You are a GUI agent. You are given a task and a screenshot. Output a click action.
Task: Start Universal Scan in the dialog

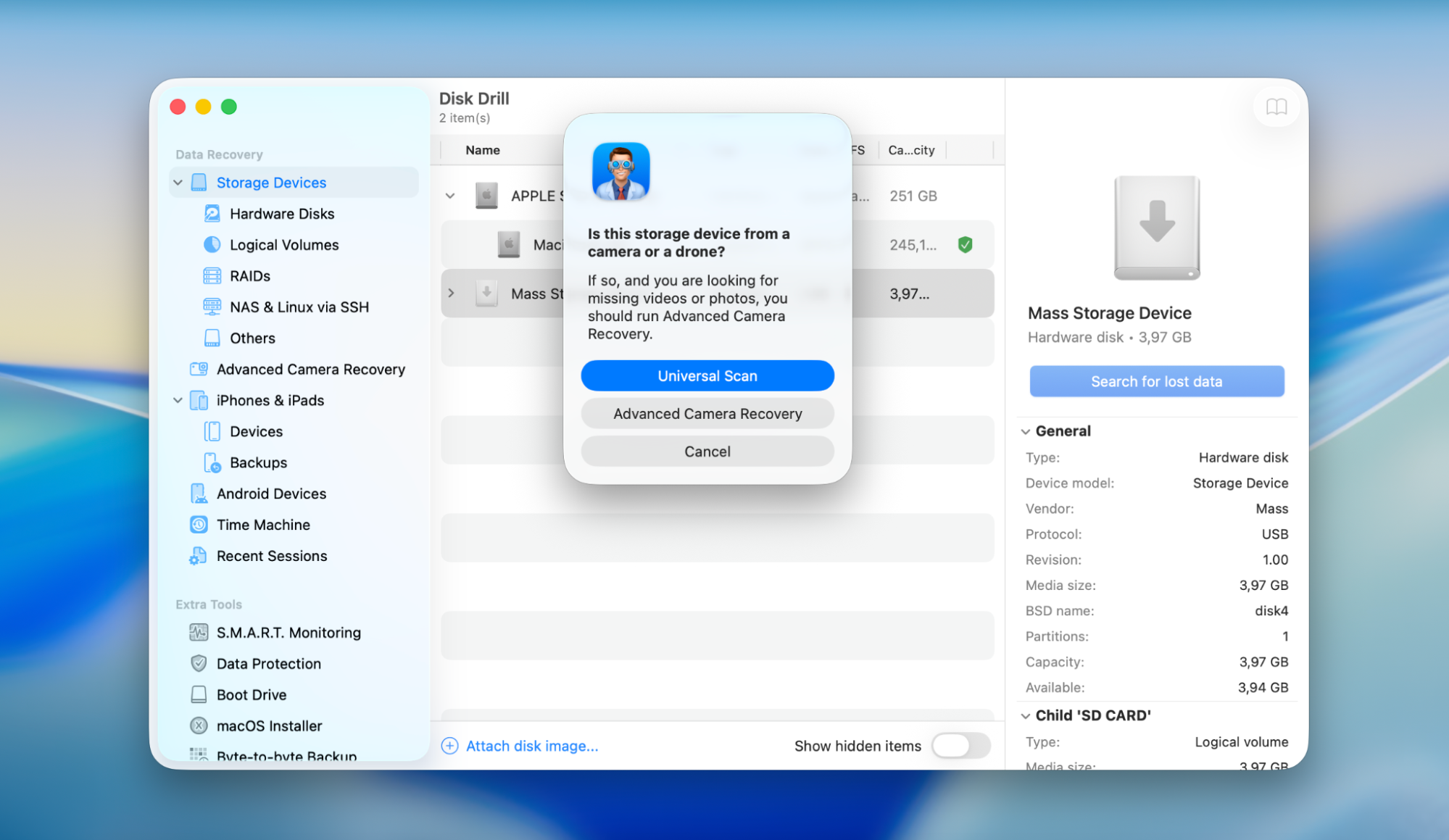pyautogui.click(x=707, y=376)
